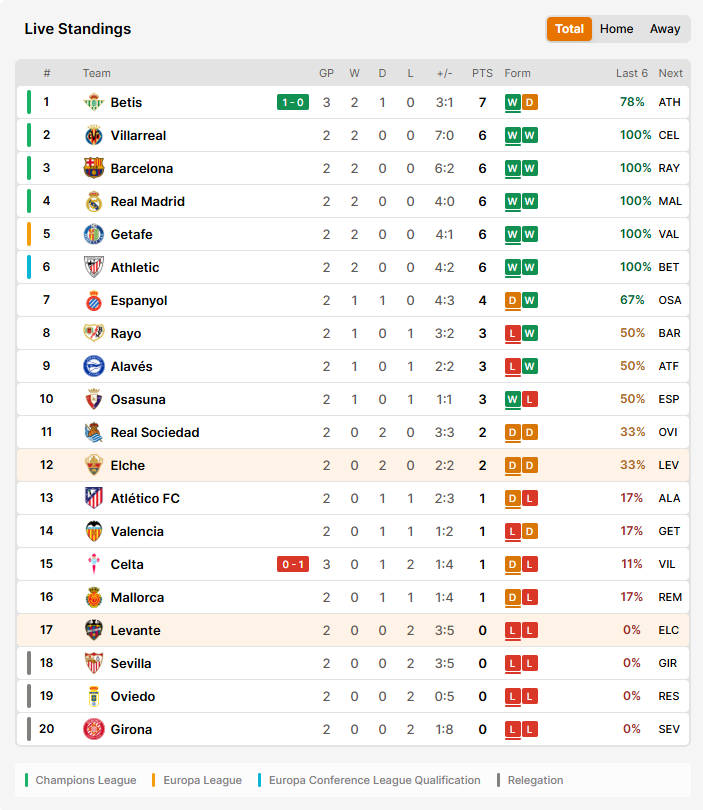Select the Real Madrid crest icon
Viewport: 703px width, 810px height.
click(x=93, y=201)
